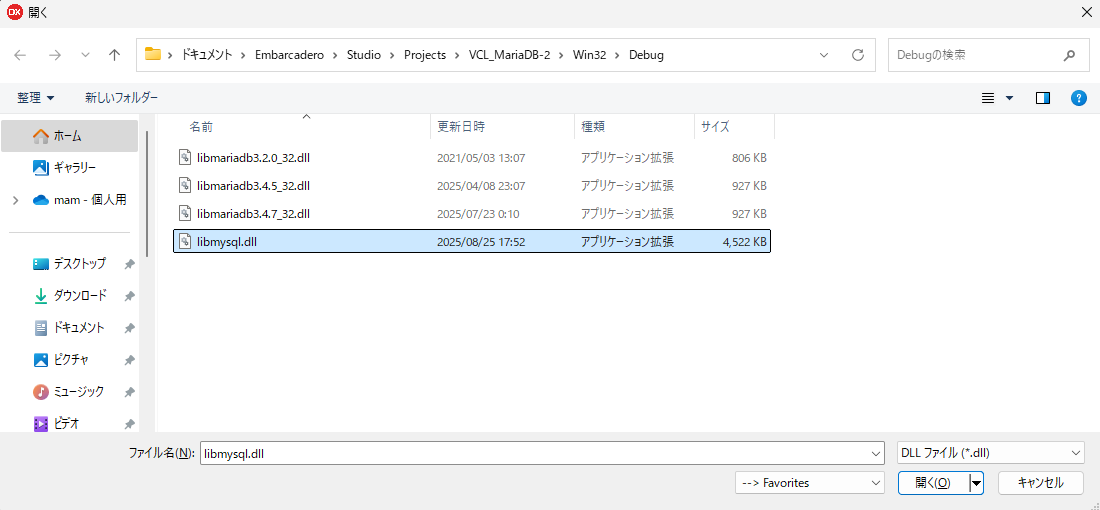Open the 整理 menu

pos(36,98)
